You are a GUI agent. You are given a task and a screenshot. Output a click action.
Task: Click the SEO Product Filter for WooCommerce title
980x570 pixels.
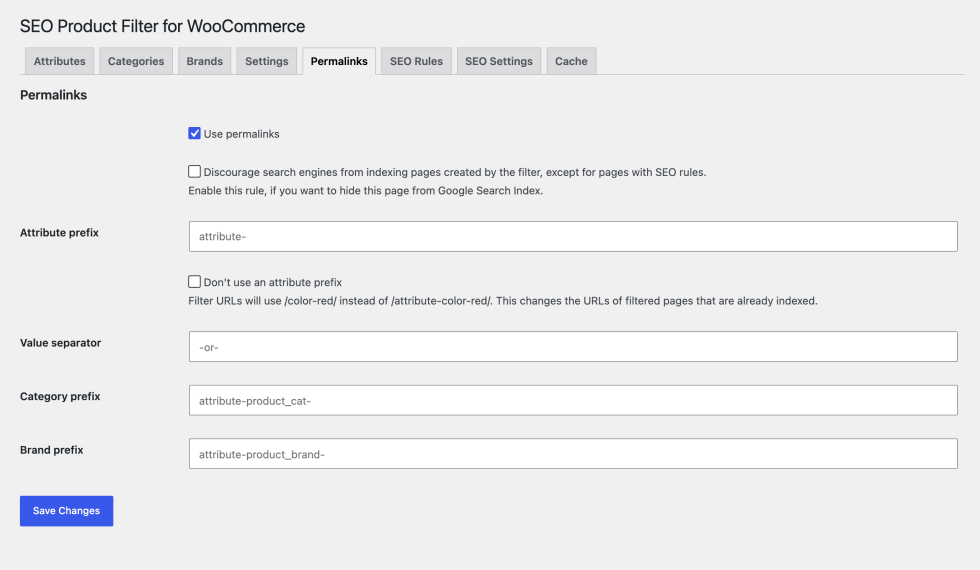(x=162, y=26)
